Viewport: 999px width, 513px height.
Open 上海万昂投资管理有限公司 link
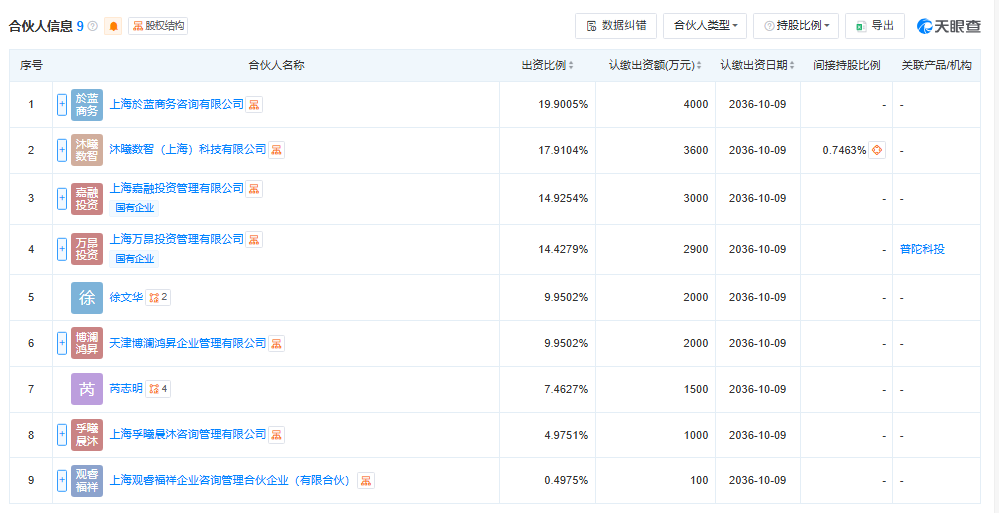coord(176,239)
